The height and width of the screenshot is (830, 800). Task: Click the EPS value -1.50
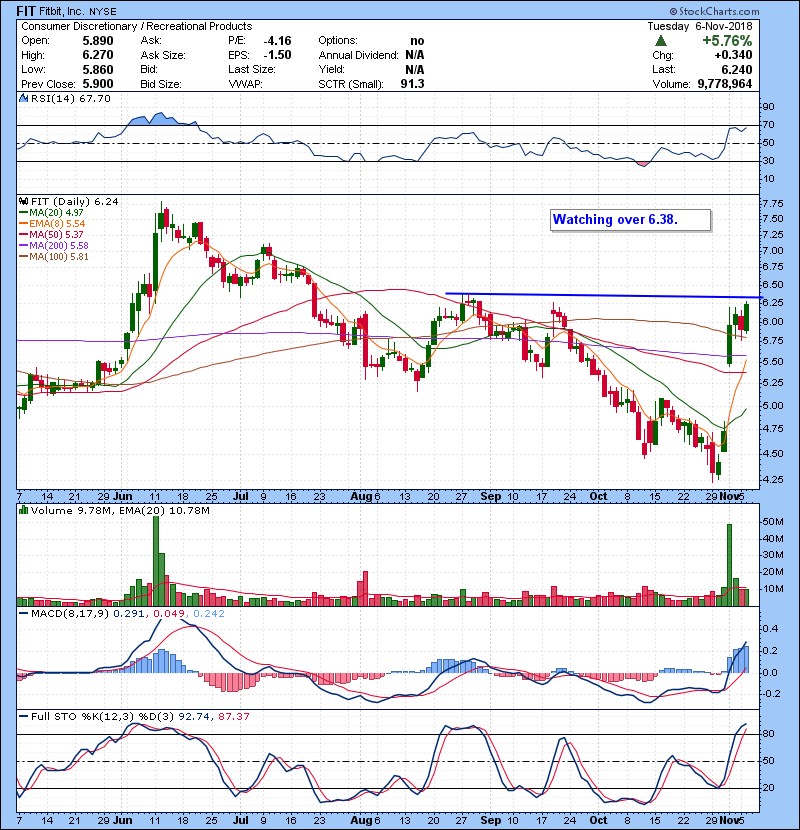click(277, 55)
